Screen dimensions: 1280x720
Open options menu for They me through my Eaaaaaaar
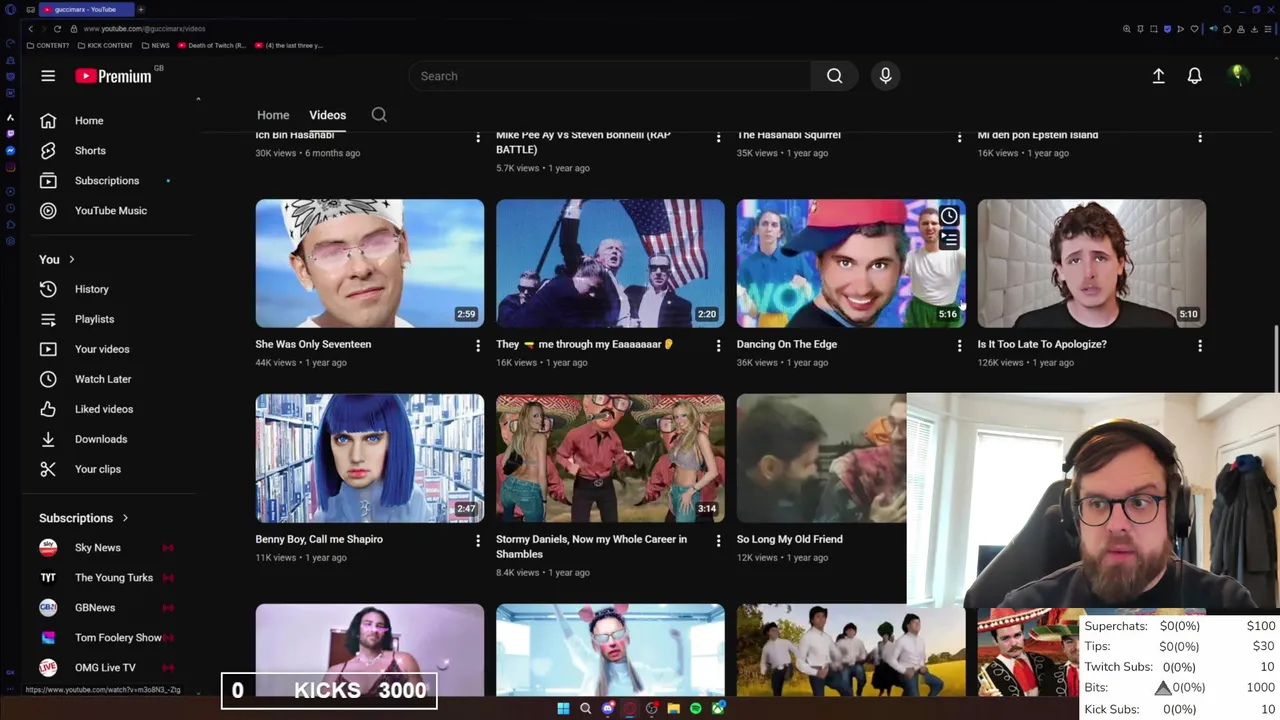[718, 346]
